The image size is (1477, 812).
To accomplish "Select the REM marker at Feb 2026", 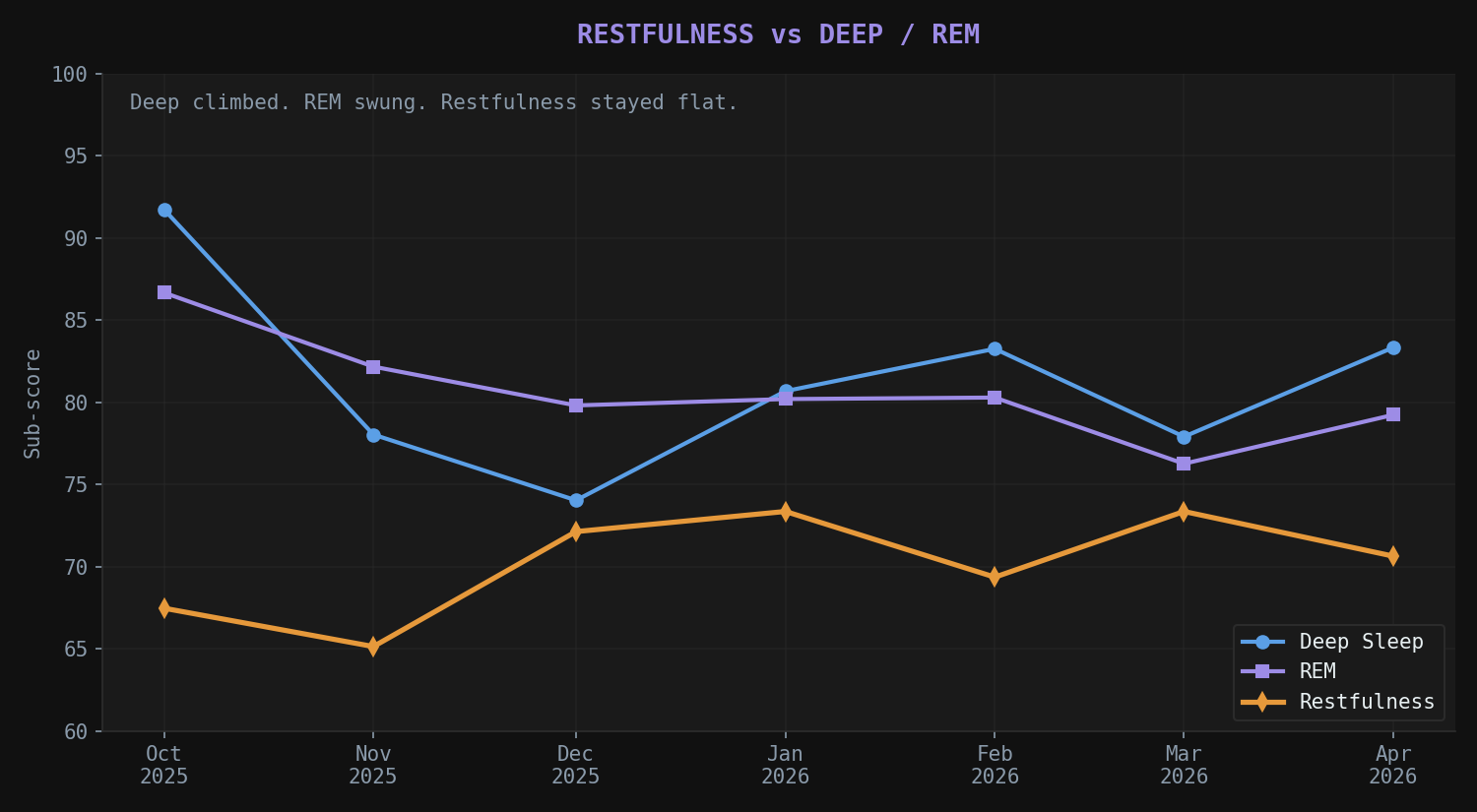I will 995,398.
